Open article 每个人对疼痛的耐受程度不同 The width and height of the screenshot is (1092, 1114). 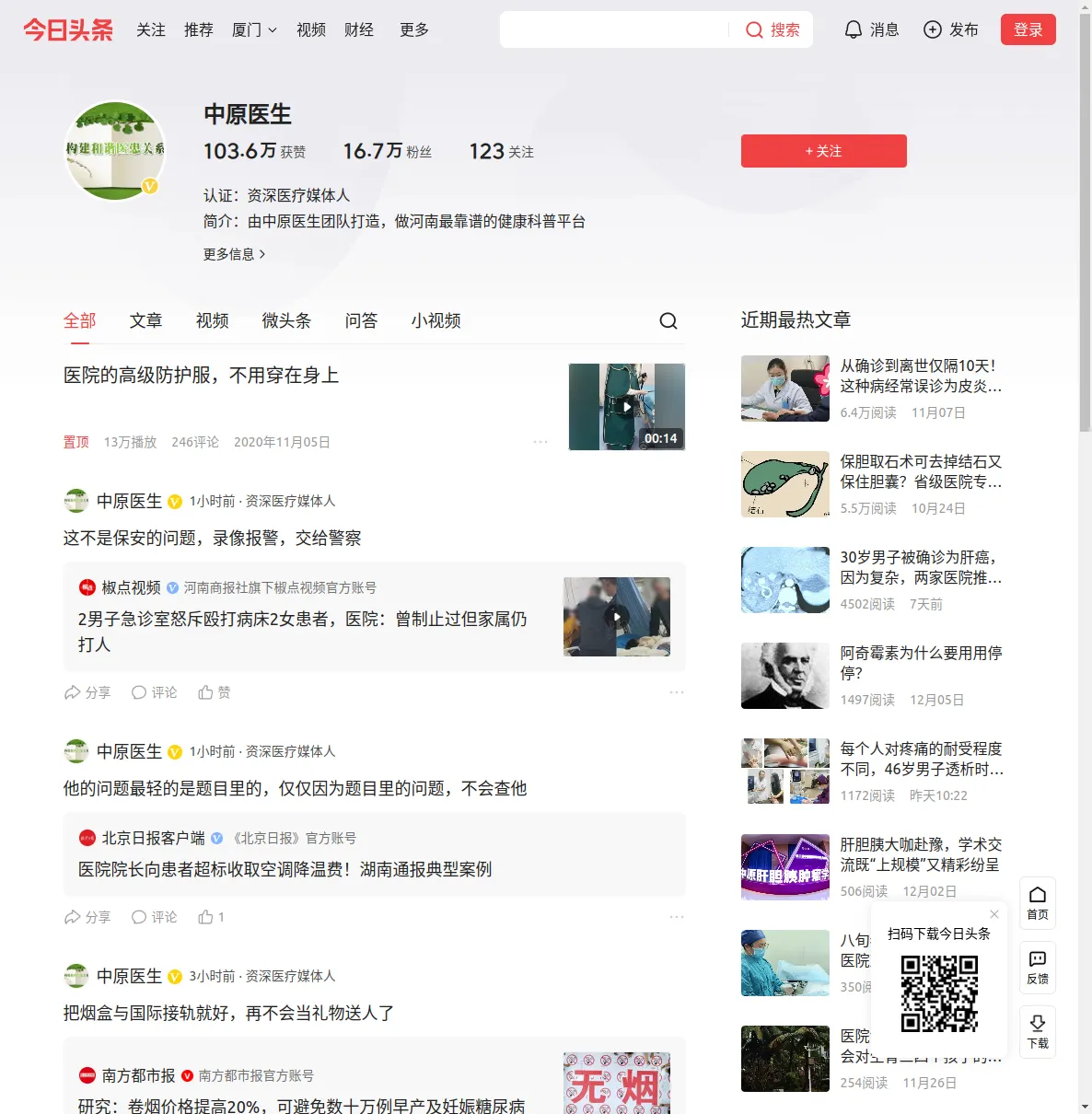pyautogui.click(x=921, y=759)
